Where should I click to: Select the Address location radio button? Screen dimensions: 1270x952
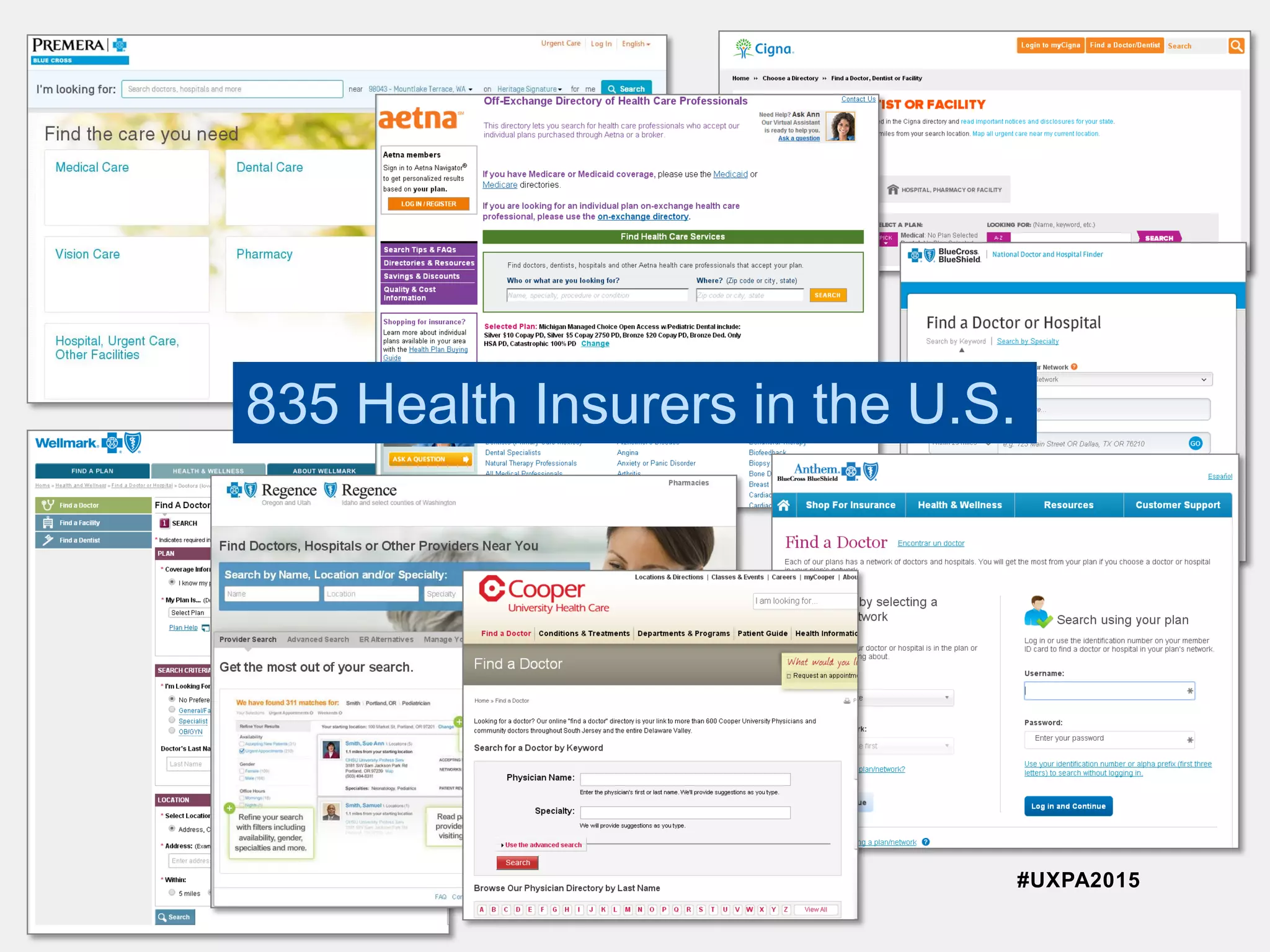click(172, 829)
